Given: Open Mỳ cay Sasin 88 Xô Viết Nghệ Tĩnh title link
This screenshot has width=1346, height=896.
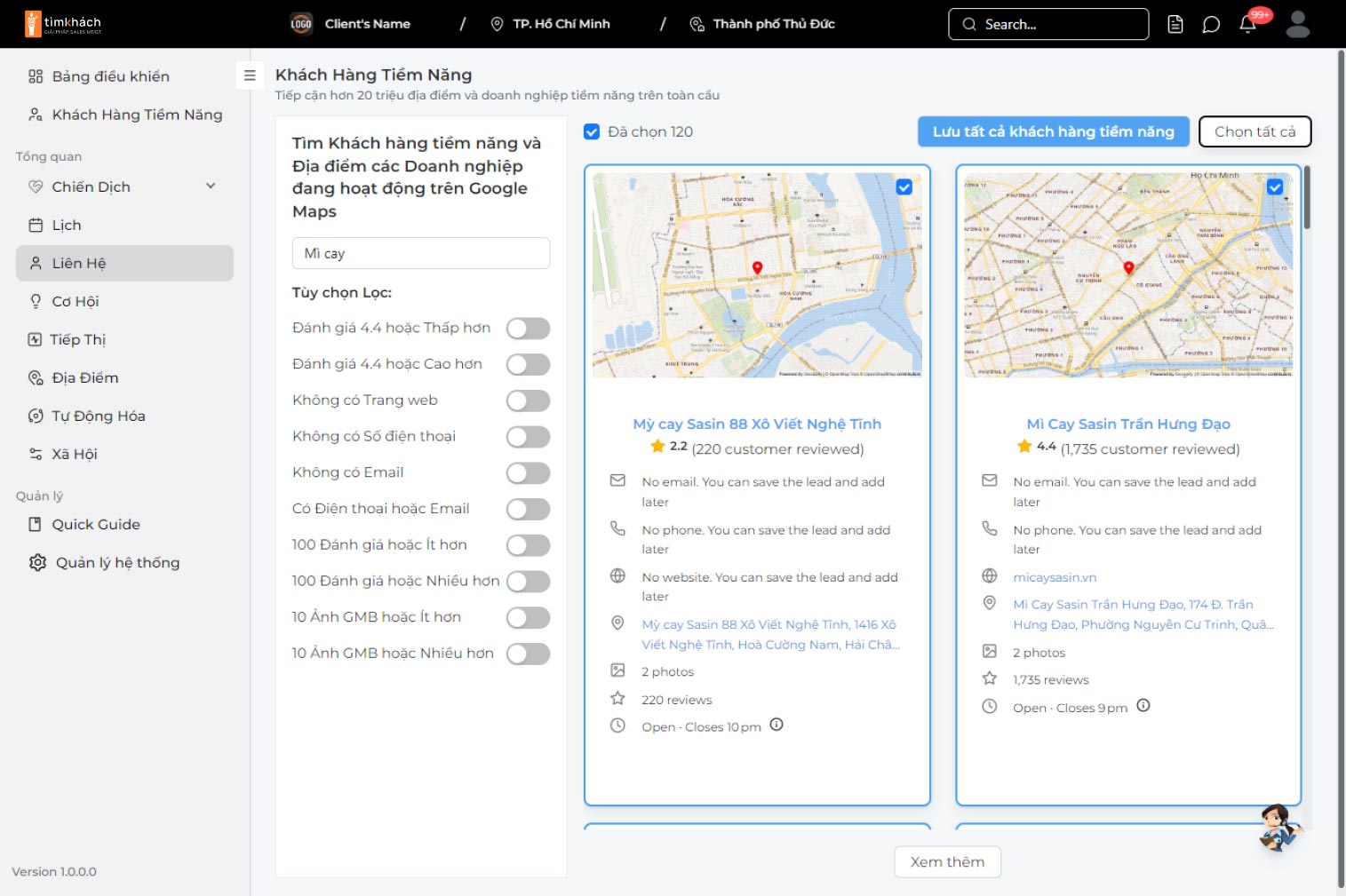Looking at the screenshot, I should pos(757,424).
